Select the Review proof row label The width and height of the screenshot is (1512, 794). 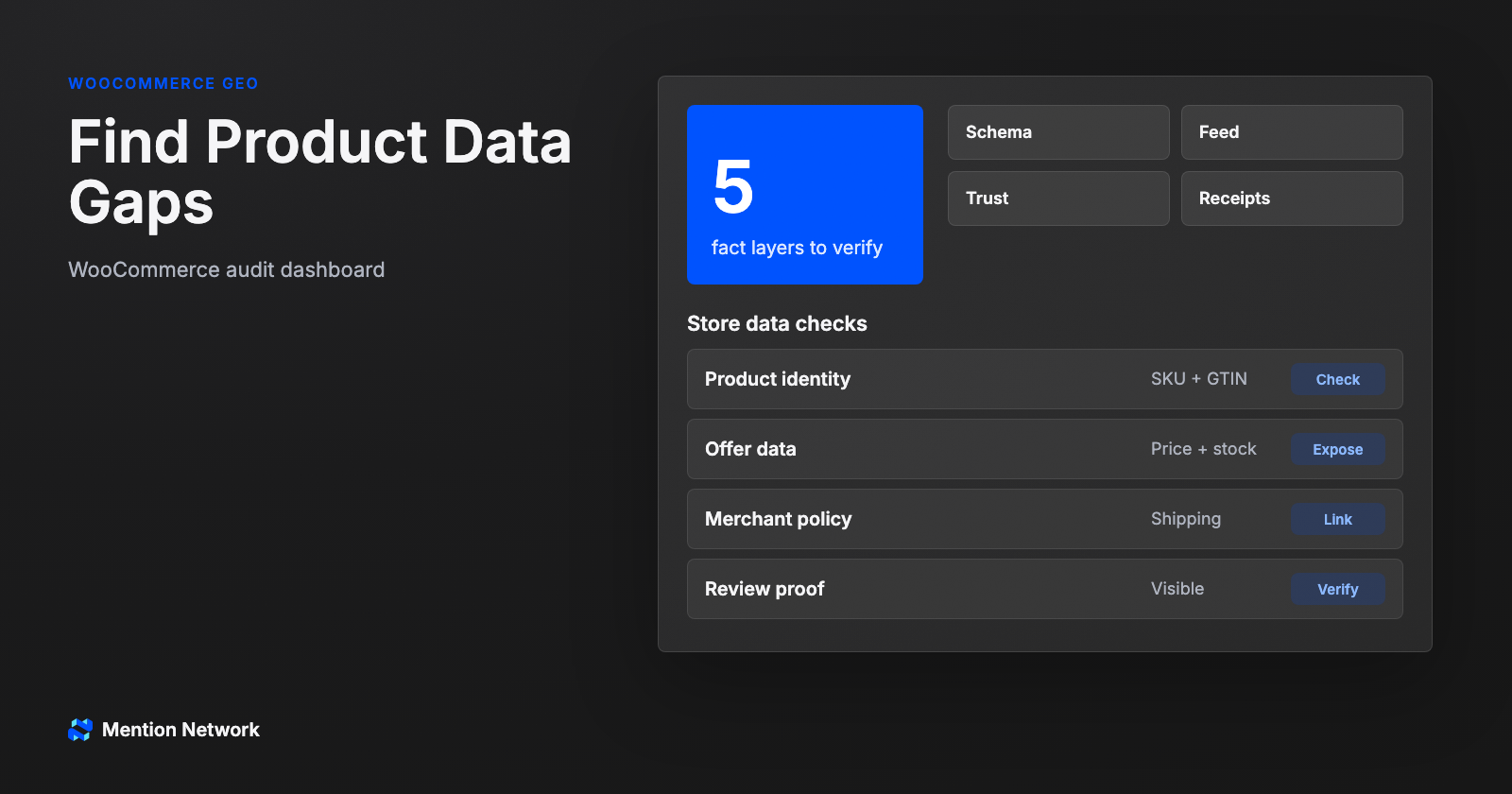[x=765, y=589]
